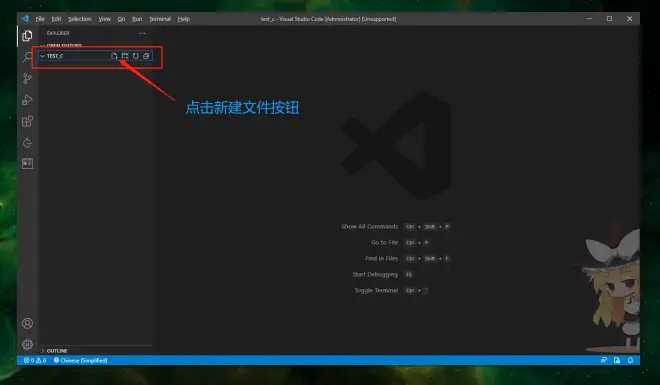Open the sixth activity bar icon below Extensions
This screenshot has width=660, height=385.
tap(27, 143)
